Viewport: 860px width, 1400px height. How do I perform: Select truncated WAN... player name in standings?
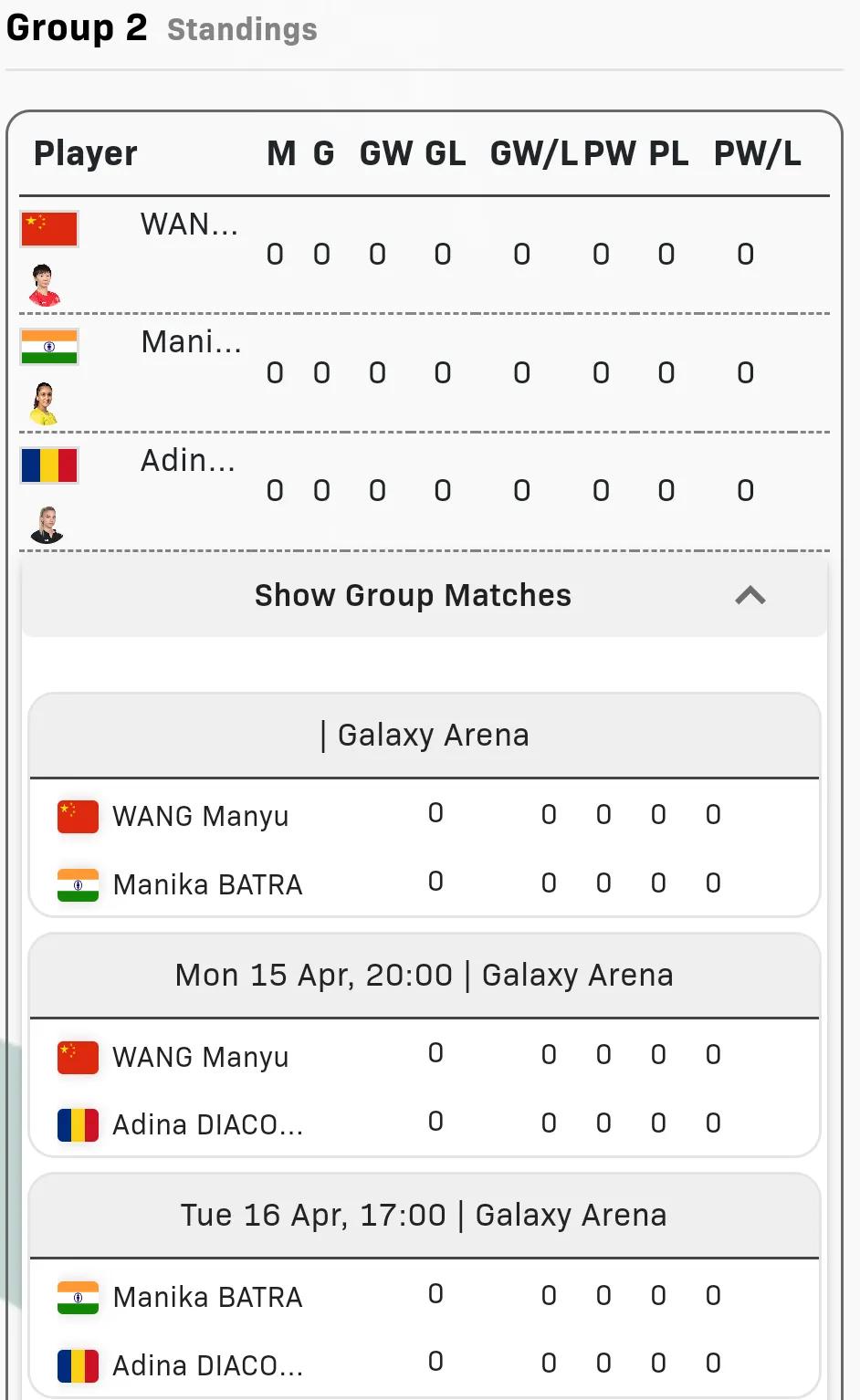[x=189, y=225]
